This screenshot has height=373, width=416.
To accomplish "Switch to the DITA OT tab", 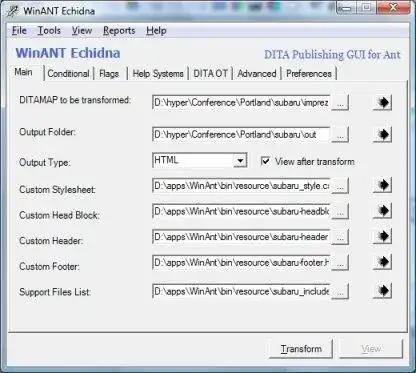I will (210, 74).
